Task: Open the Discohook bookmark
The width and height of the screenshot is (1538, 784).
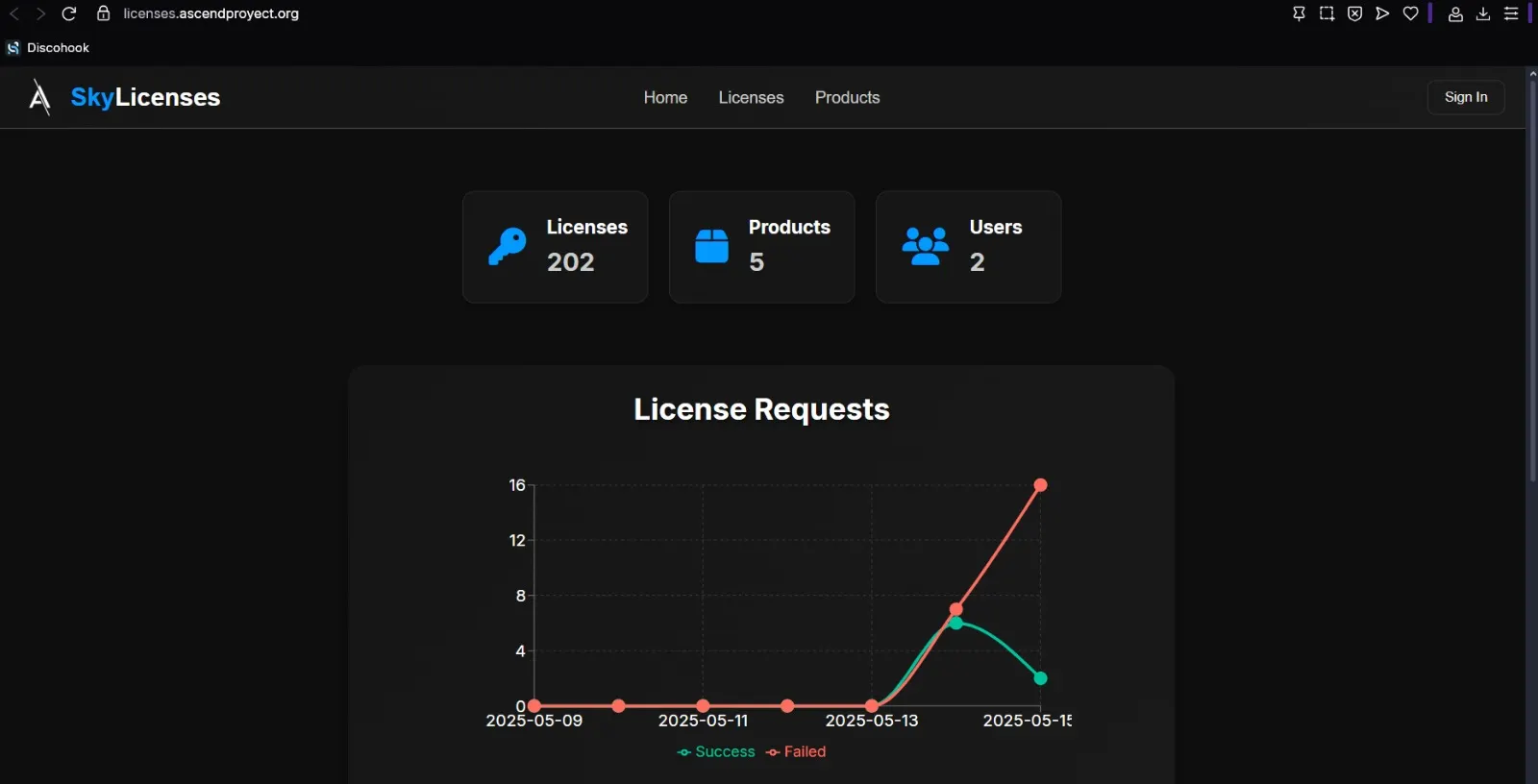Action: pos(48,48)
